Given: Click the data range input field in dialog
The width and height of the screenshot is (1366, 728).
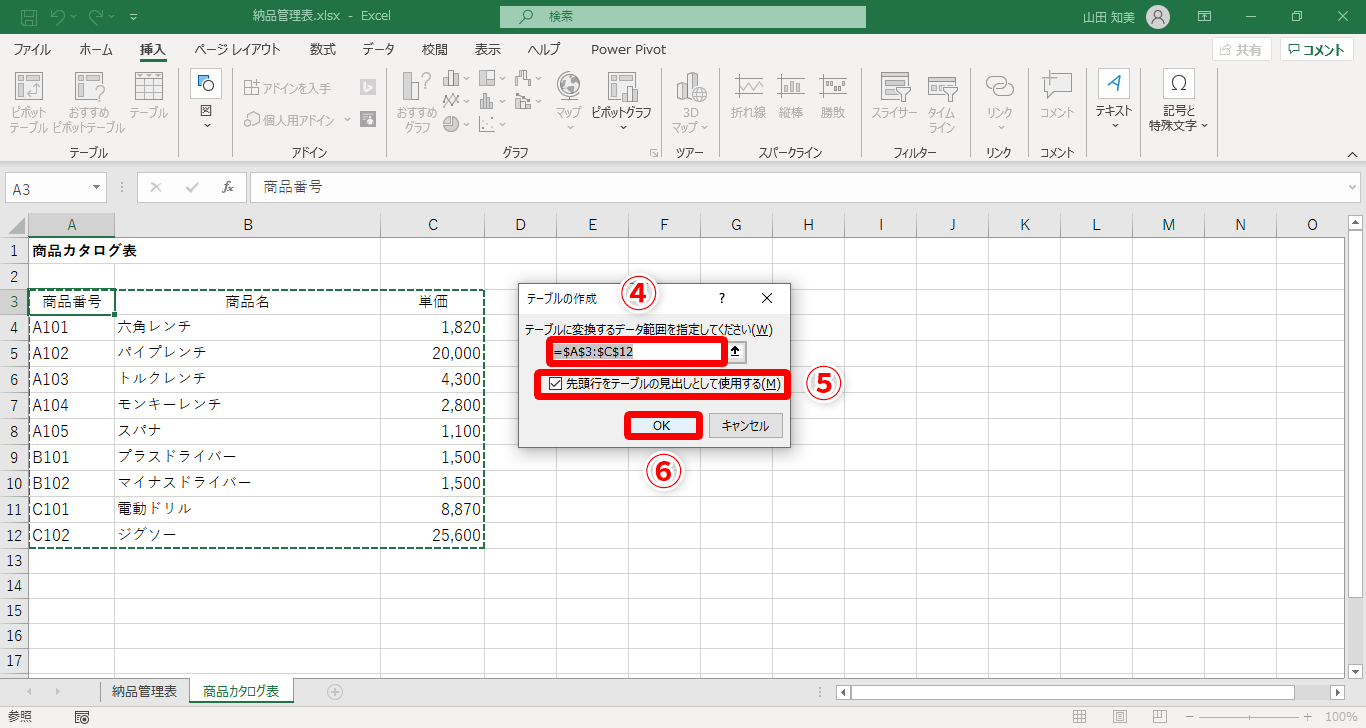Looking at the screenshot, I should pyautogui.click(x=637, y=352).
